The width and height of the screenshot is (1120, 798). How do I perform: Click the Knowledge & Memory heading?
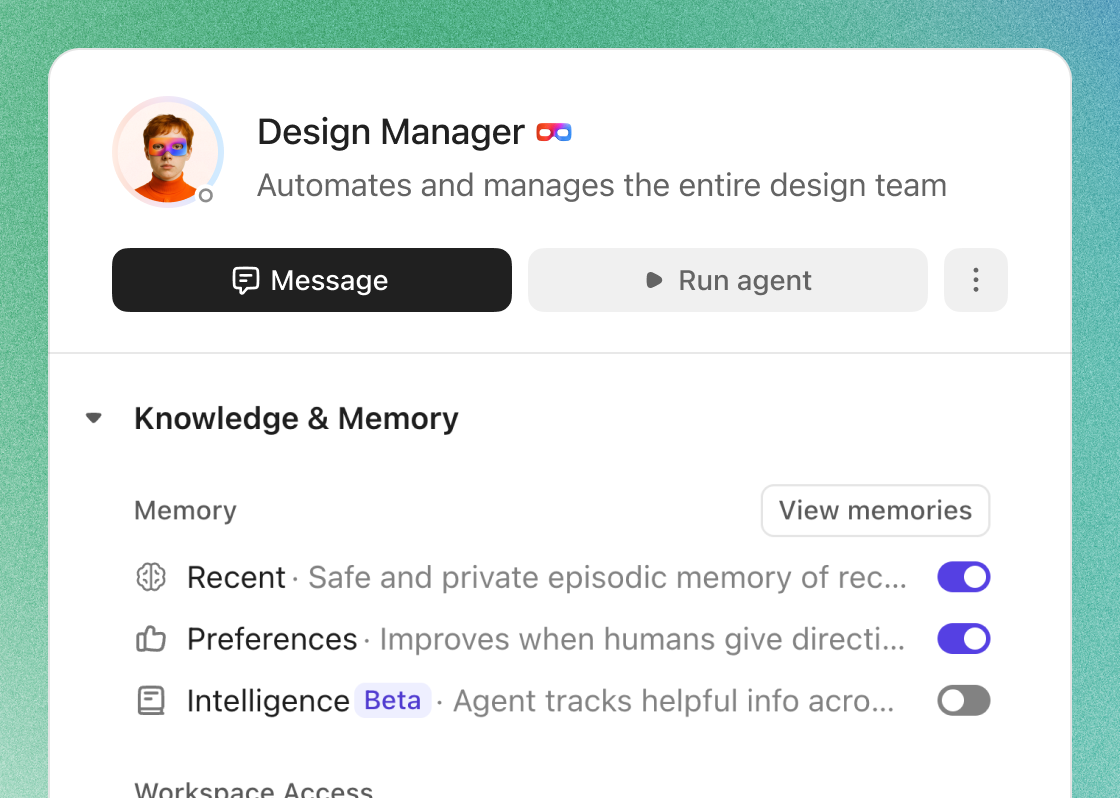(x=296, y=418)
